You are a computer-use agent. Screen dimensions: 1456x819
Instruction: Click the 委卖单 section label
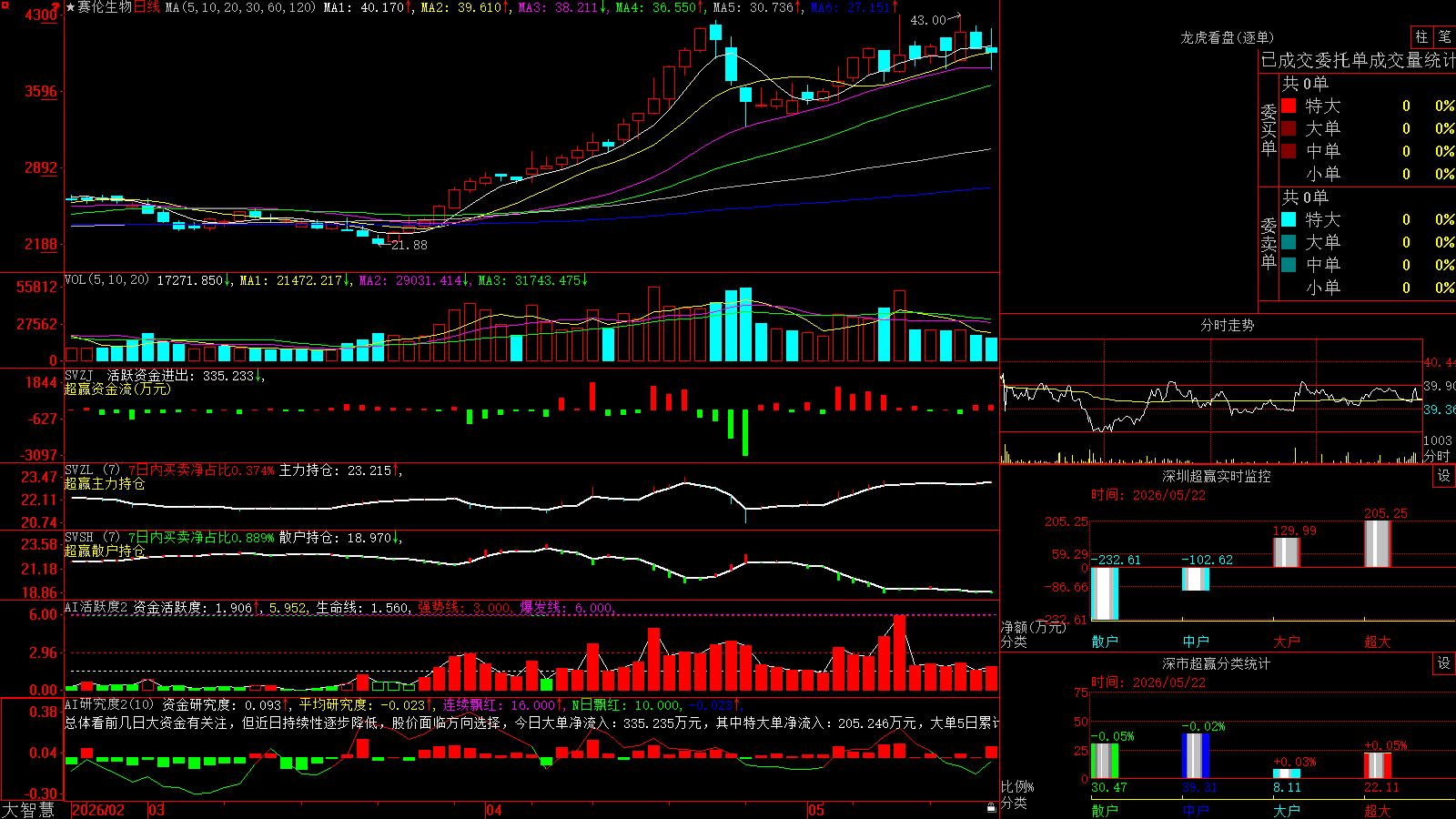click(x=1269, y=243)
